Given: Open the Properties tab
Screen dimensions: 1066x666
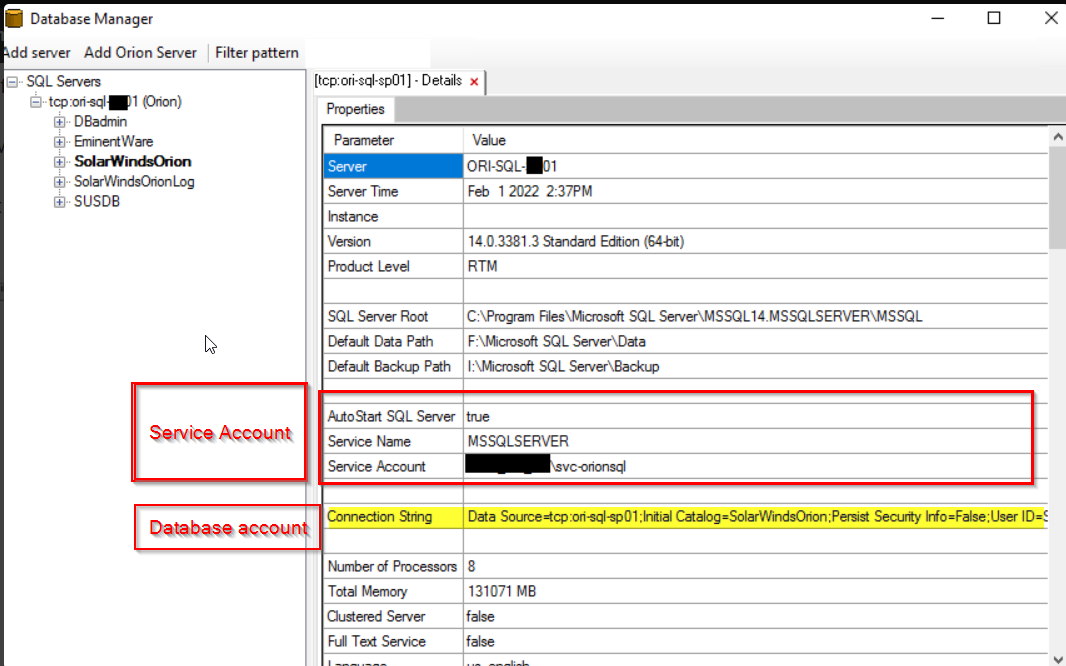Looking at the screenshot, I should 356,109.
